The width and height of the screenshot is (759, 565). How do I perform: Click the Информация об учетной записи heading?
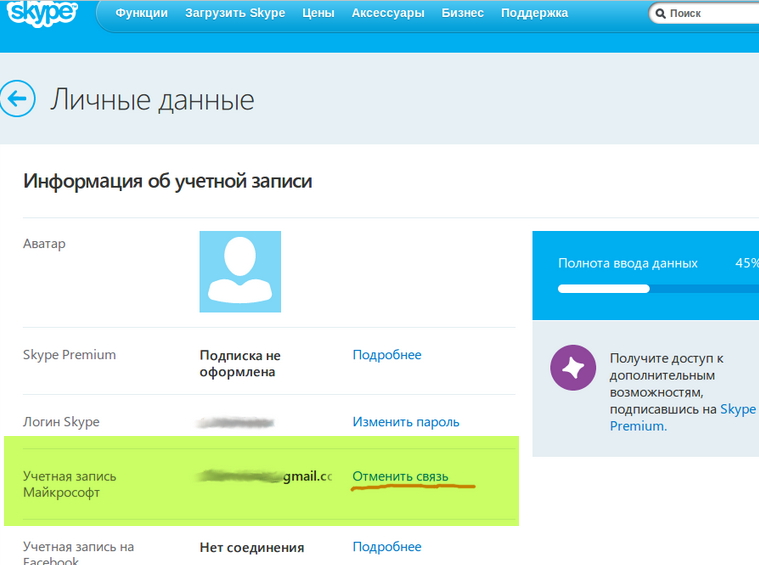click(x=167, y=181)
